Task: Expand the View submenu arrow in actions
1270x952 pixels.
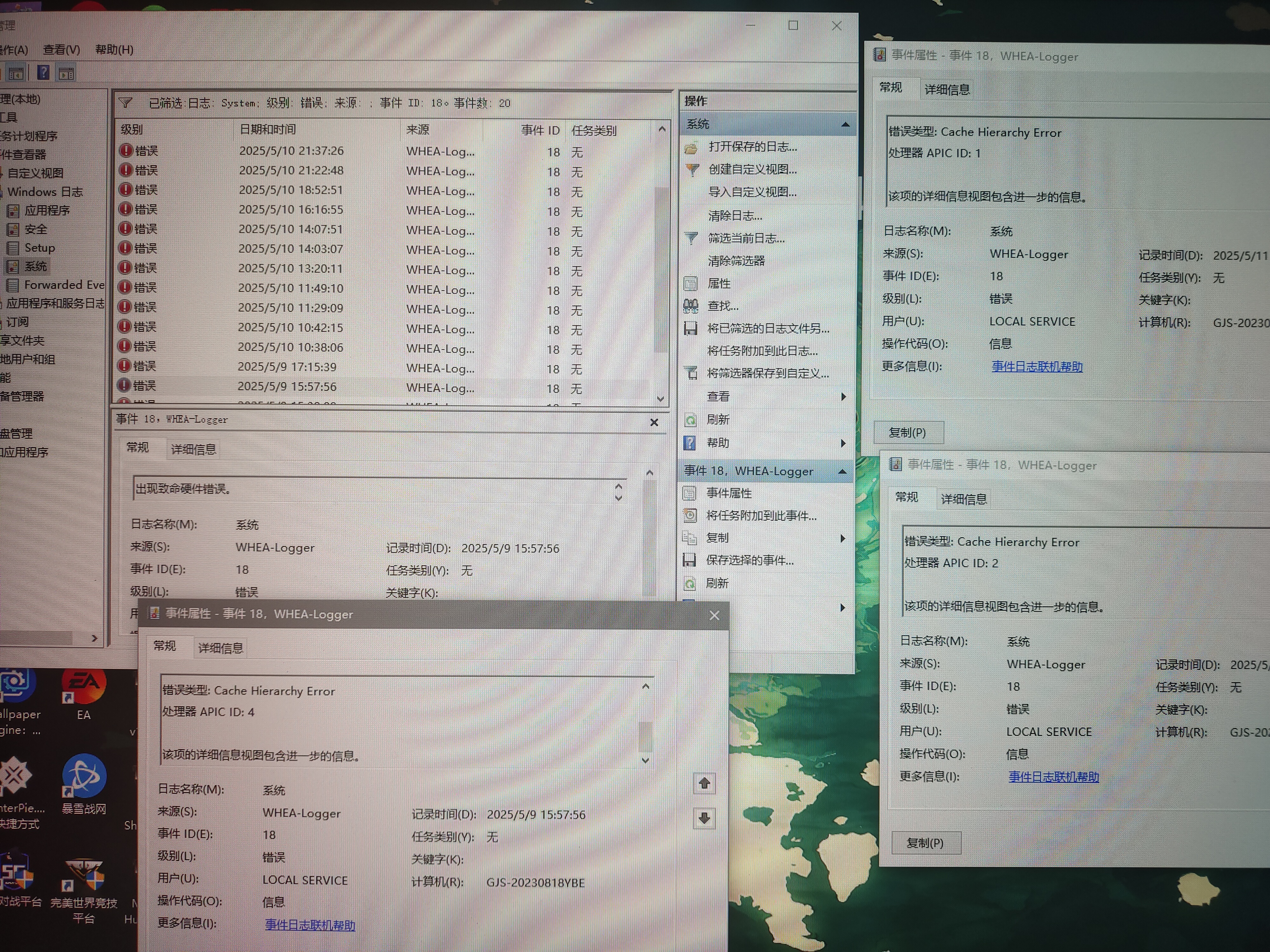Action: pos(843,397)
